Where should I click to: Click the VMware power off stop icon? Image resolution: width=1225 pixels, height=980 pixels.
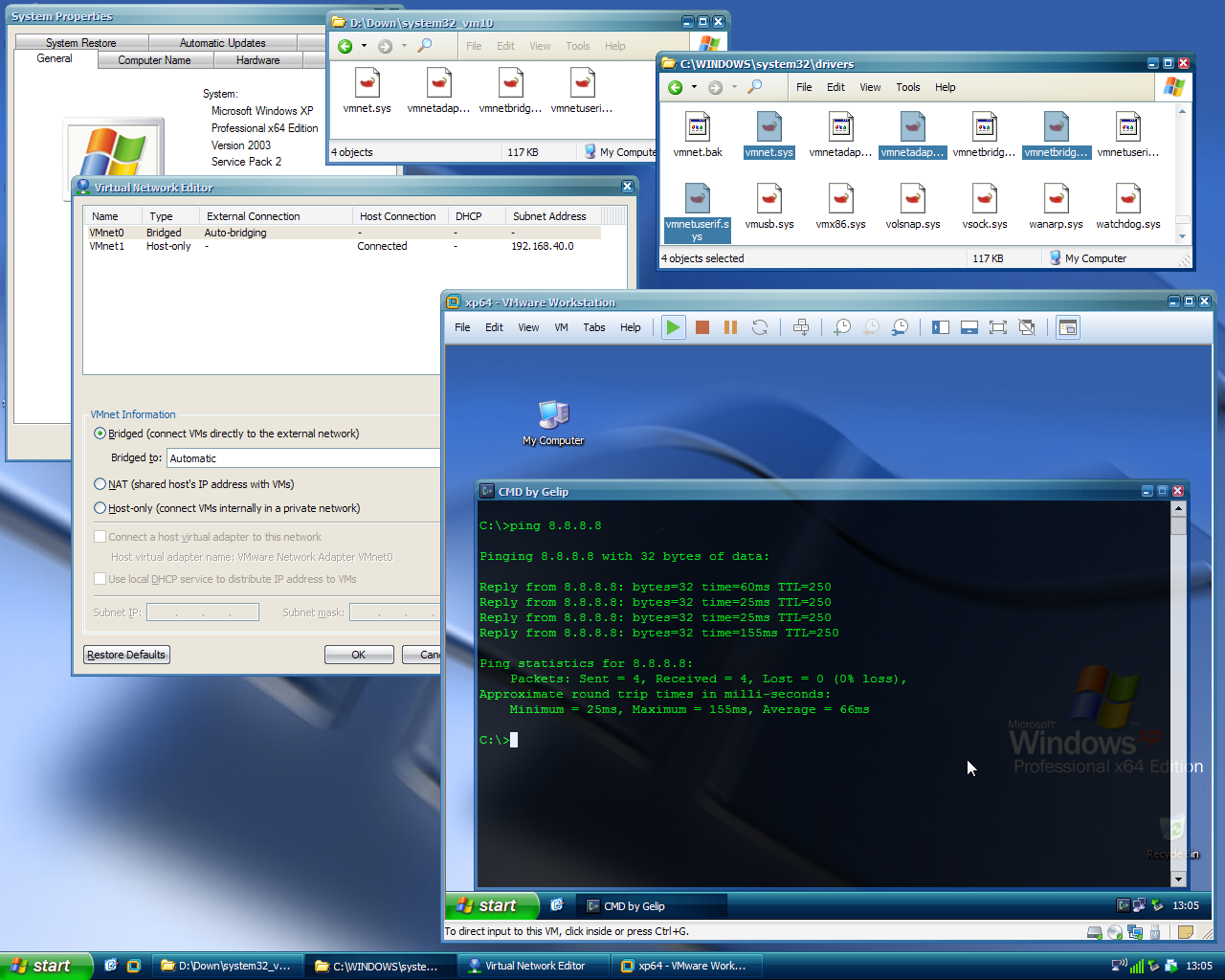coord(702,327)
